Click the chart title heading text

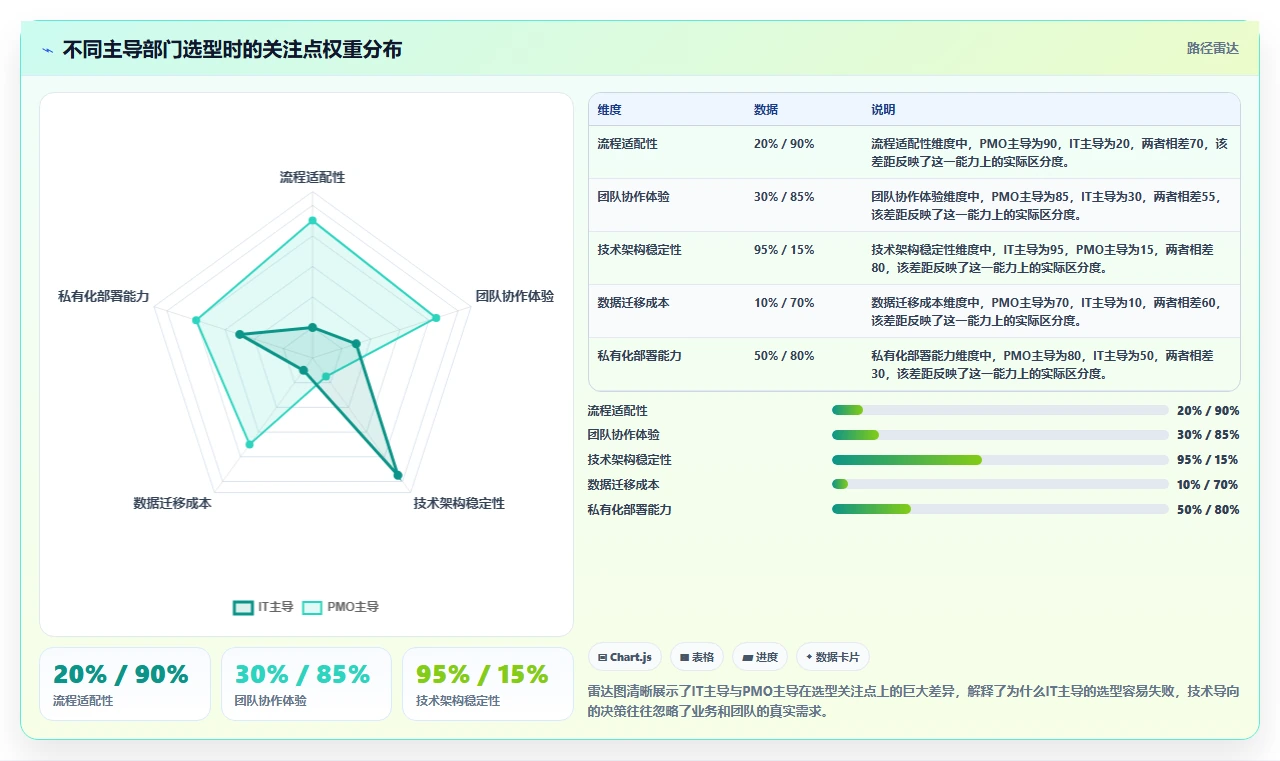[x=232, y=49]
